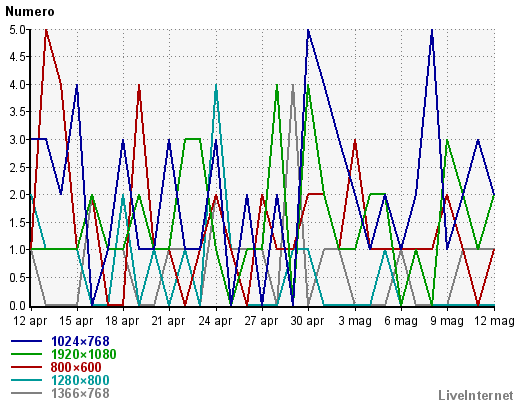The width and height of the screenshot is (520, 405).
Task: Click the red 5.0 peak near 13 apr
Action: tap(46, 31)
